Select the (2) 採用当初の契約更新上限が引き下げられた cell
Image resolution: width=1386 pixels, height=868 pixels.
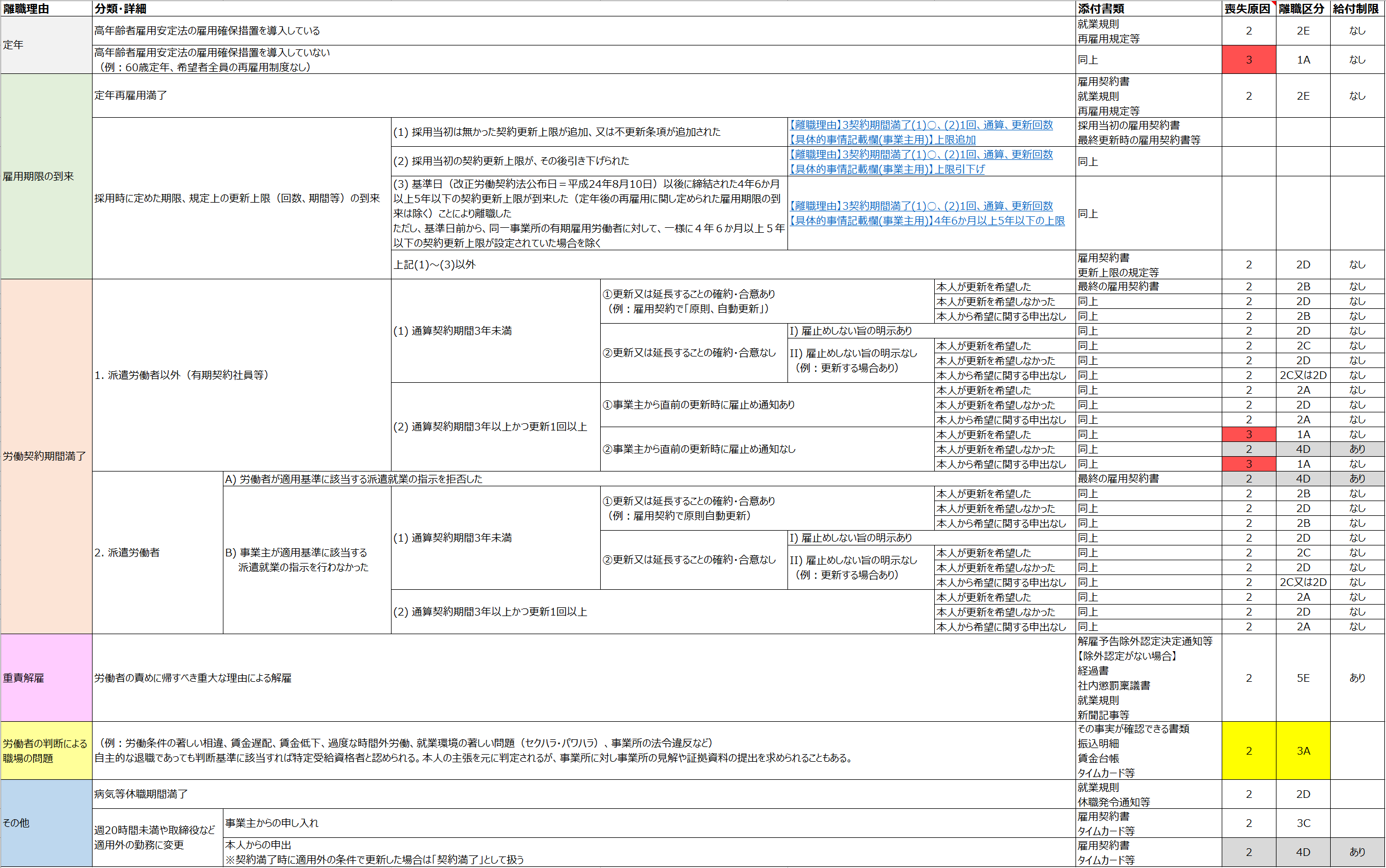click(589, 162)
